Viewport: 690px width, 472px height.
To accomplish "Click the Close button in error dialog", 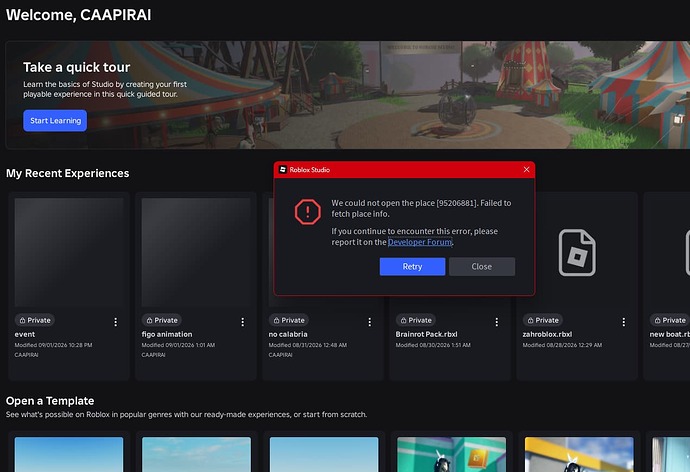I will coord(482,267).
